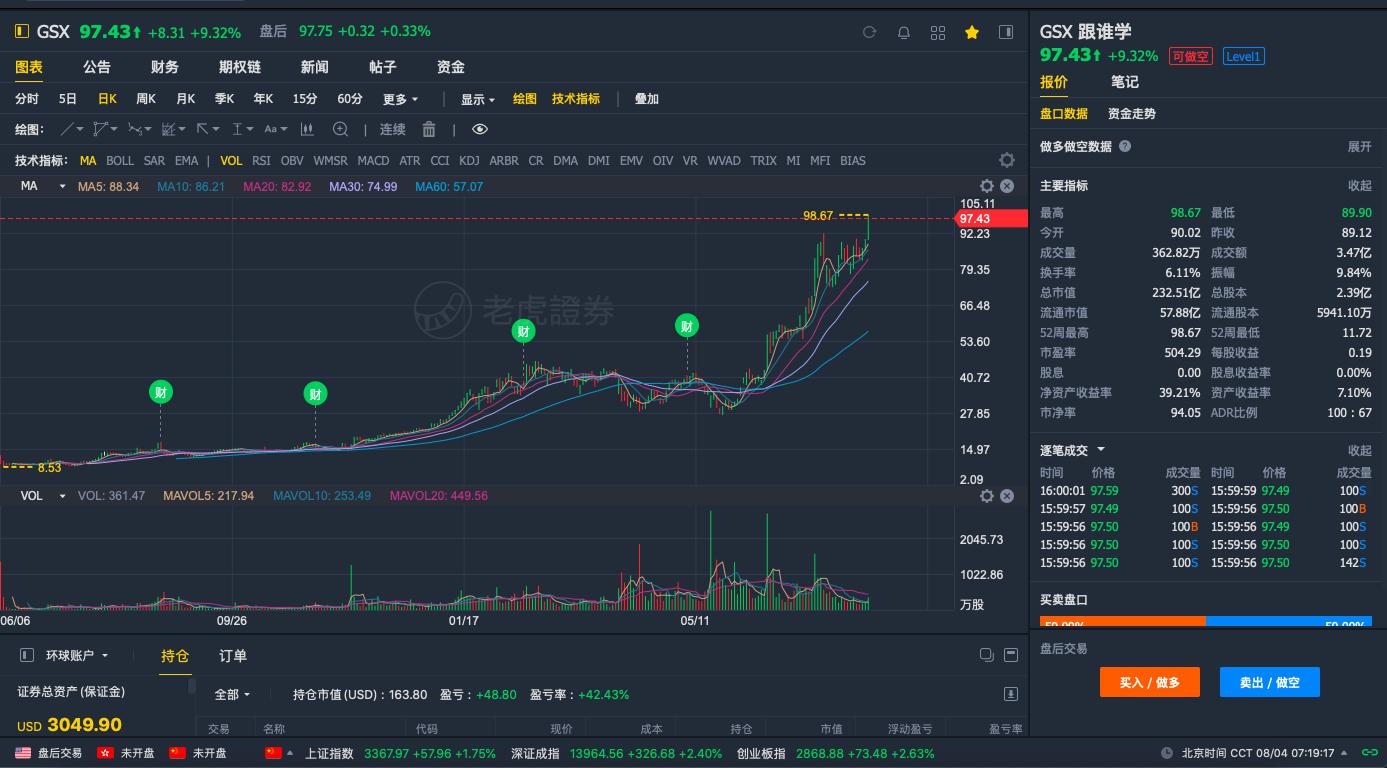This screenshot has height=768, width=1387.
Task: Open the account panel layout icon
Action: 26,655
